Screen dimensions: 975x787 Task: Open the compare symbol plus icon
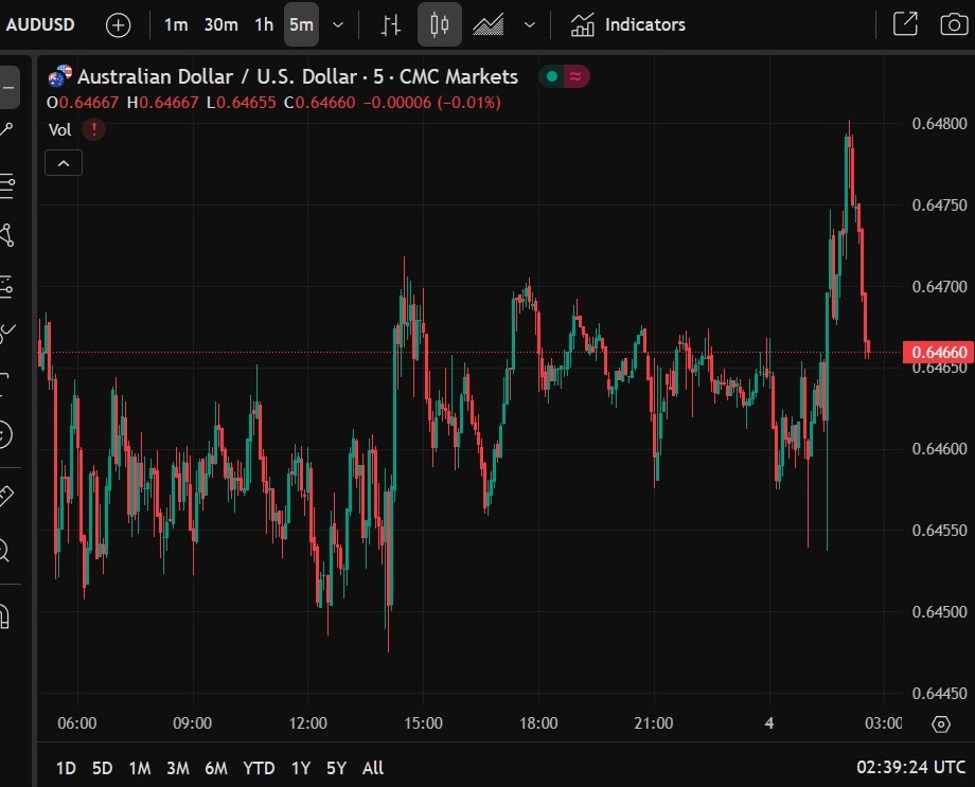point(118,25)
